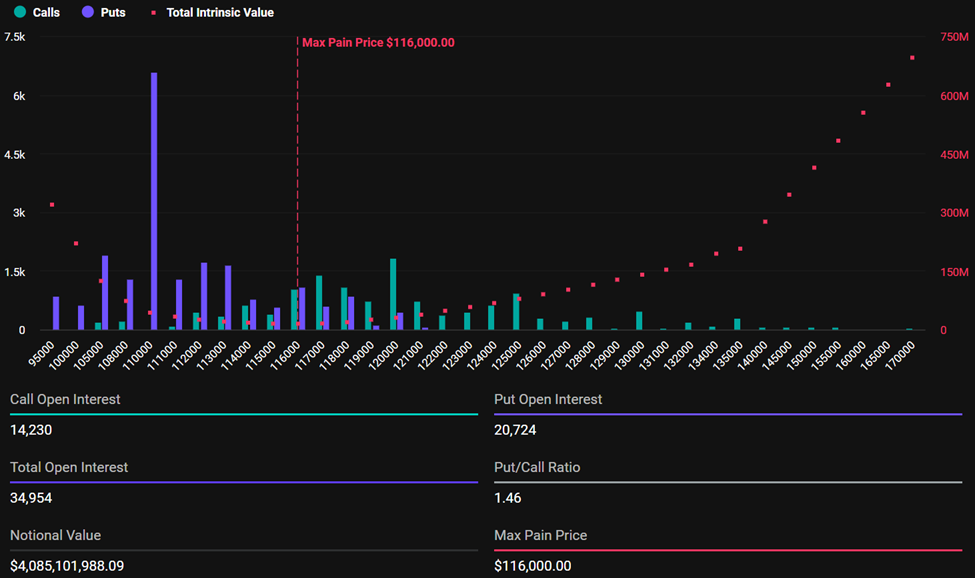
Task: Click the Puts bar at 95000 strike
Action: 56,313
